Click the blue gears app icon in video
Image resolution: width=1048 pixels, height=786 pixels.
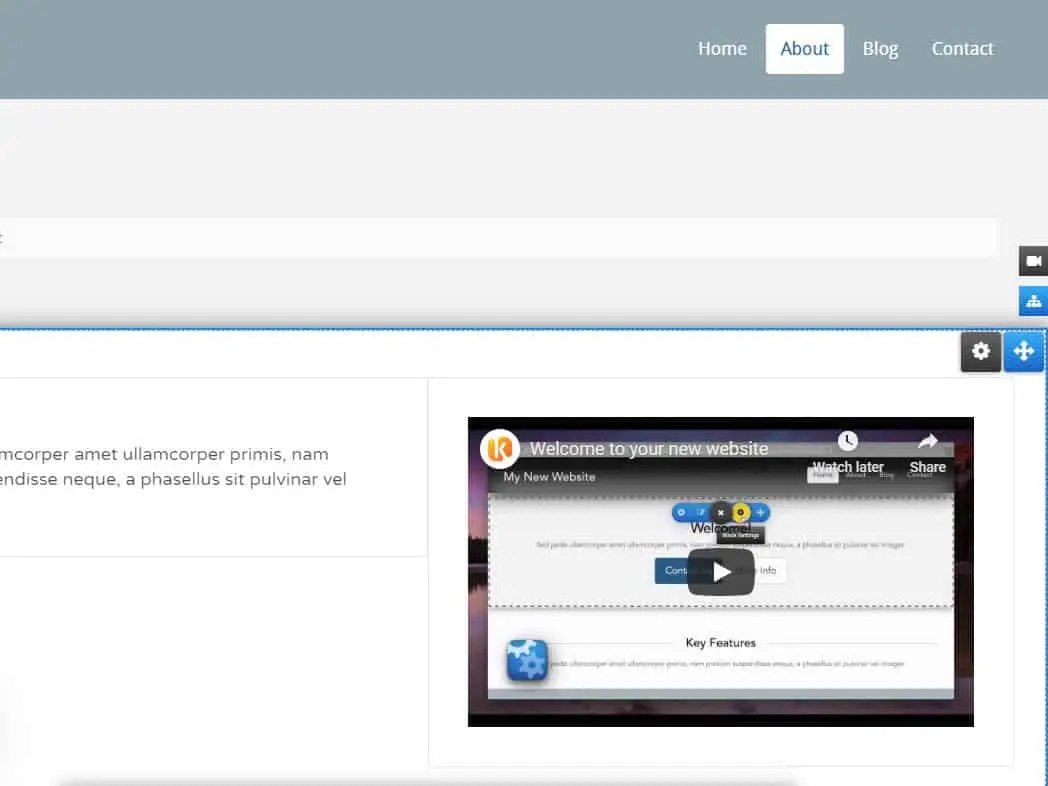click(527, 660)
